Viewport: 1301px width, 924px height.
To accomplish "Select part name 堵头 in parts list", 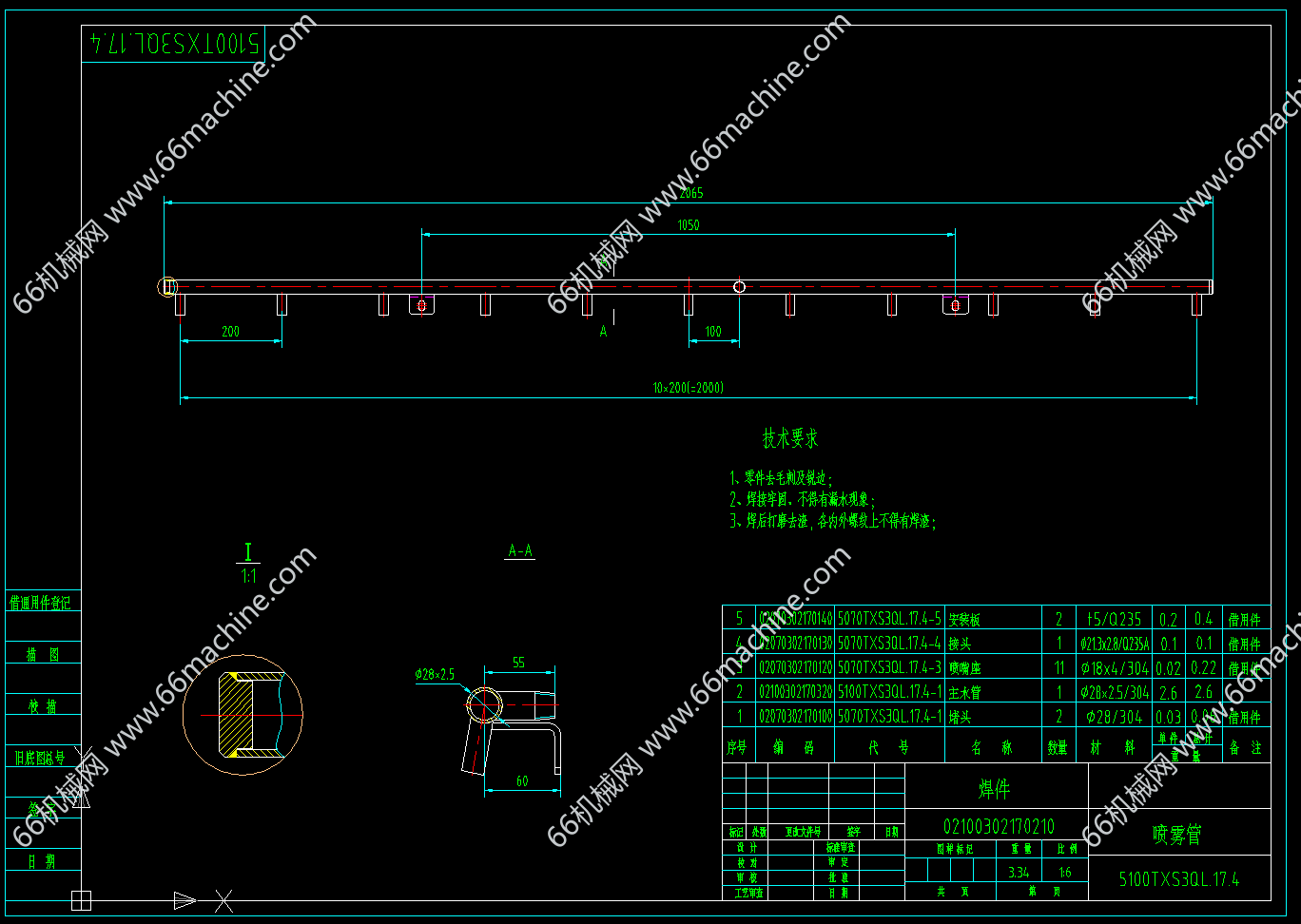I will click(x=960, y=717).
